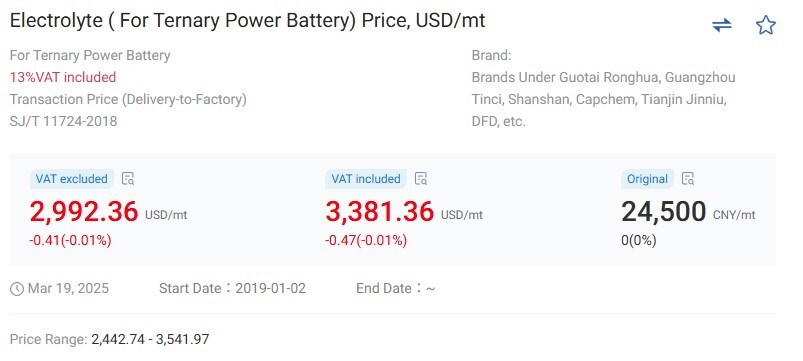803x361 pixels.
Task: Click the swap/compare arrows icon
Action: (722, 25)
